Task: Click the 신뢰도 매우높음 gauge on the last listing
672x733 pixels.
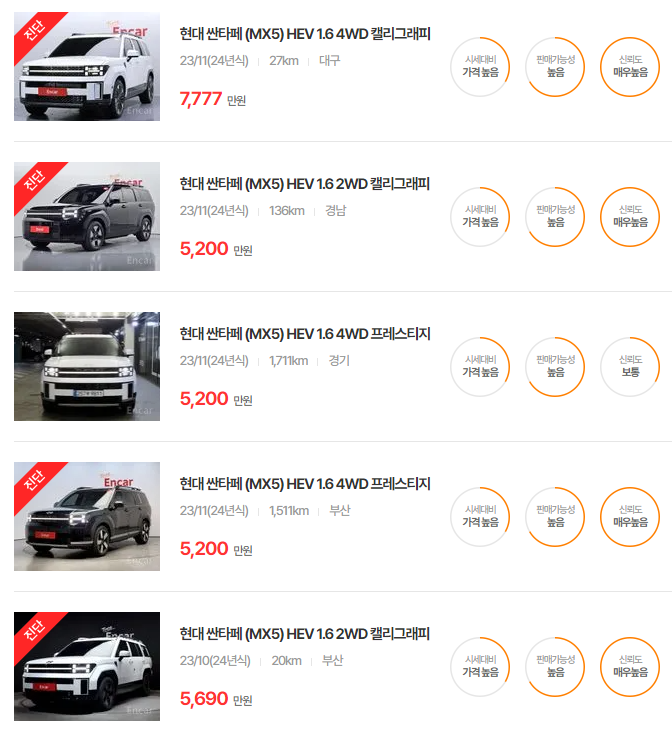Action: 630,667
